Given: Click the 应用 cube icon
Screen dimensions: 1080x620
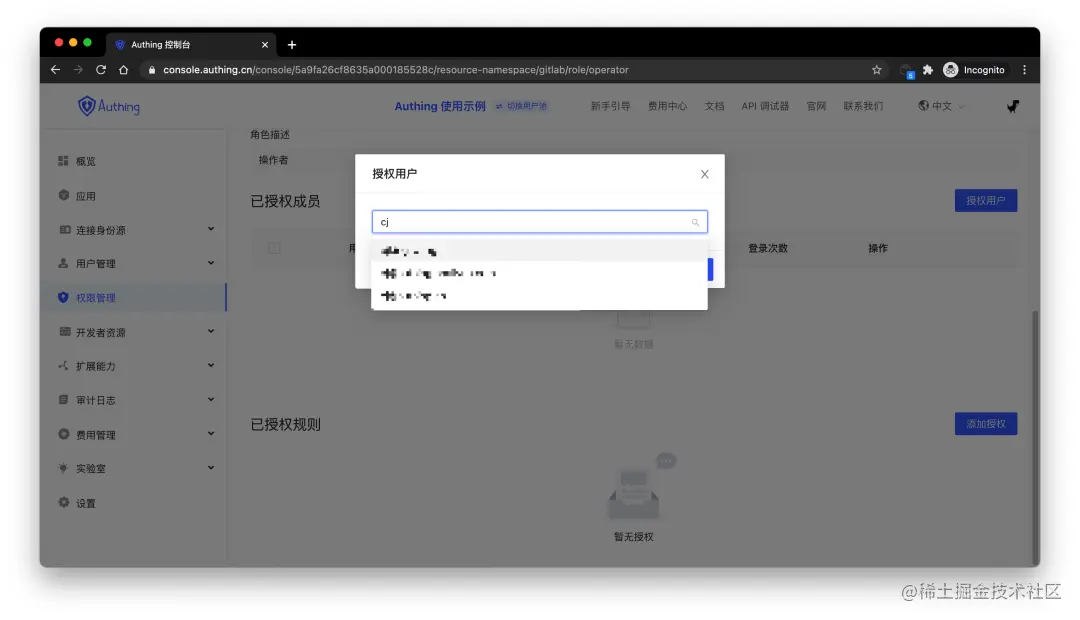Looking at the screenshot, I should (x=63, y=195).
